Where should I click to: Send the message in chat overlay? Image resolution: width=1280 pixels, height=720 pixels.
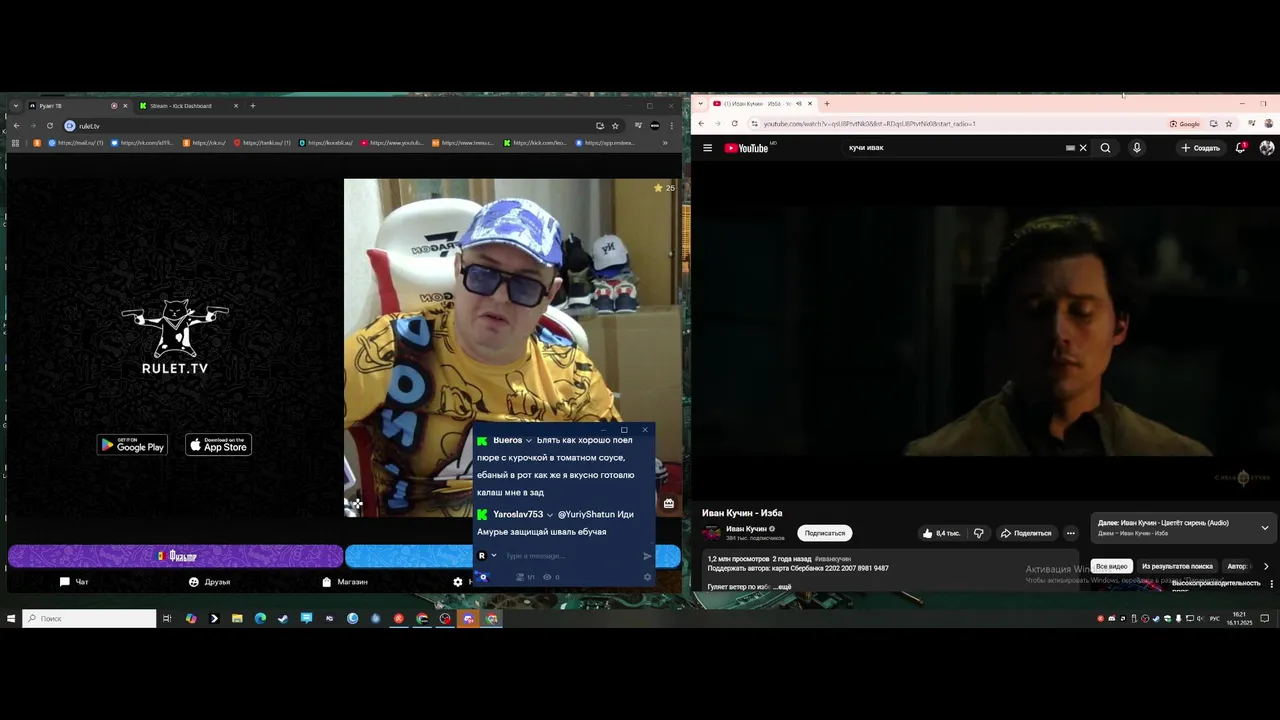(x=647, y=556)
